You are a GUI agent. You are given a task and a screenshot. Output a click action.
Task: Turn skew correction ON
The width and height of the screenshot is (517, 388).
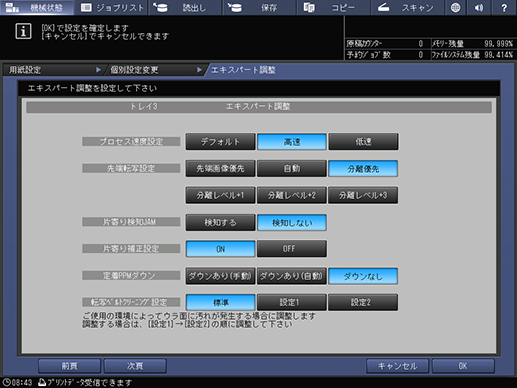pyautogui.click(x=220, y=249)
